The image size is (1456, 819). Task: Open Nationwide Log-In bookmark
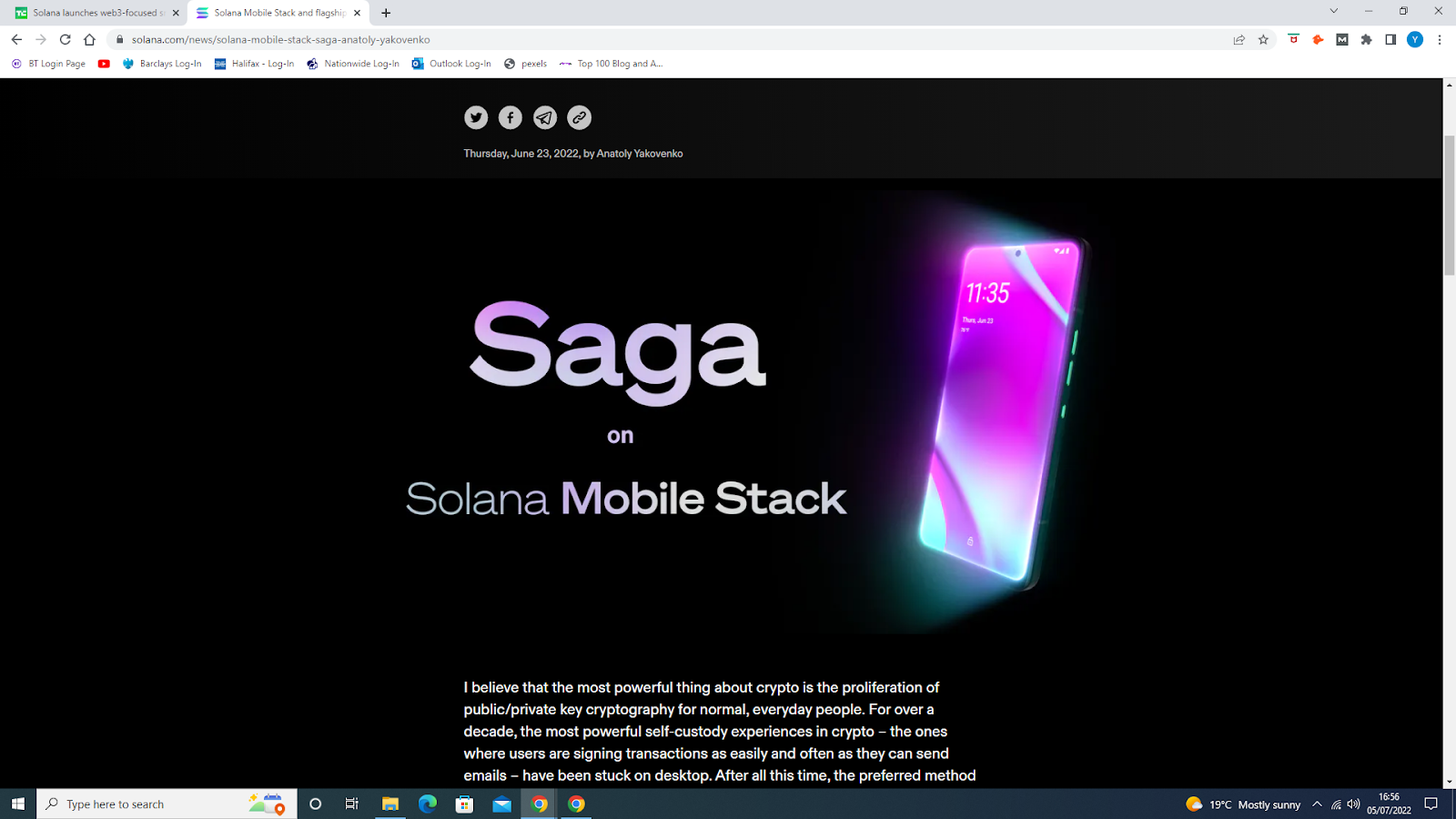[353, 64]
